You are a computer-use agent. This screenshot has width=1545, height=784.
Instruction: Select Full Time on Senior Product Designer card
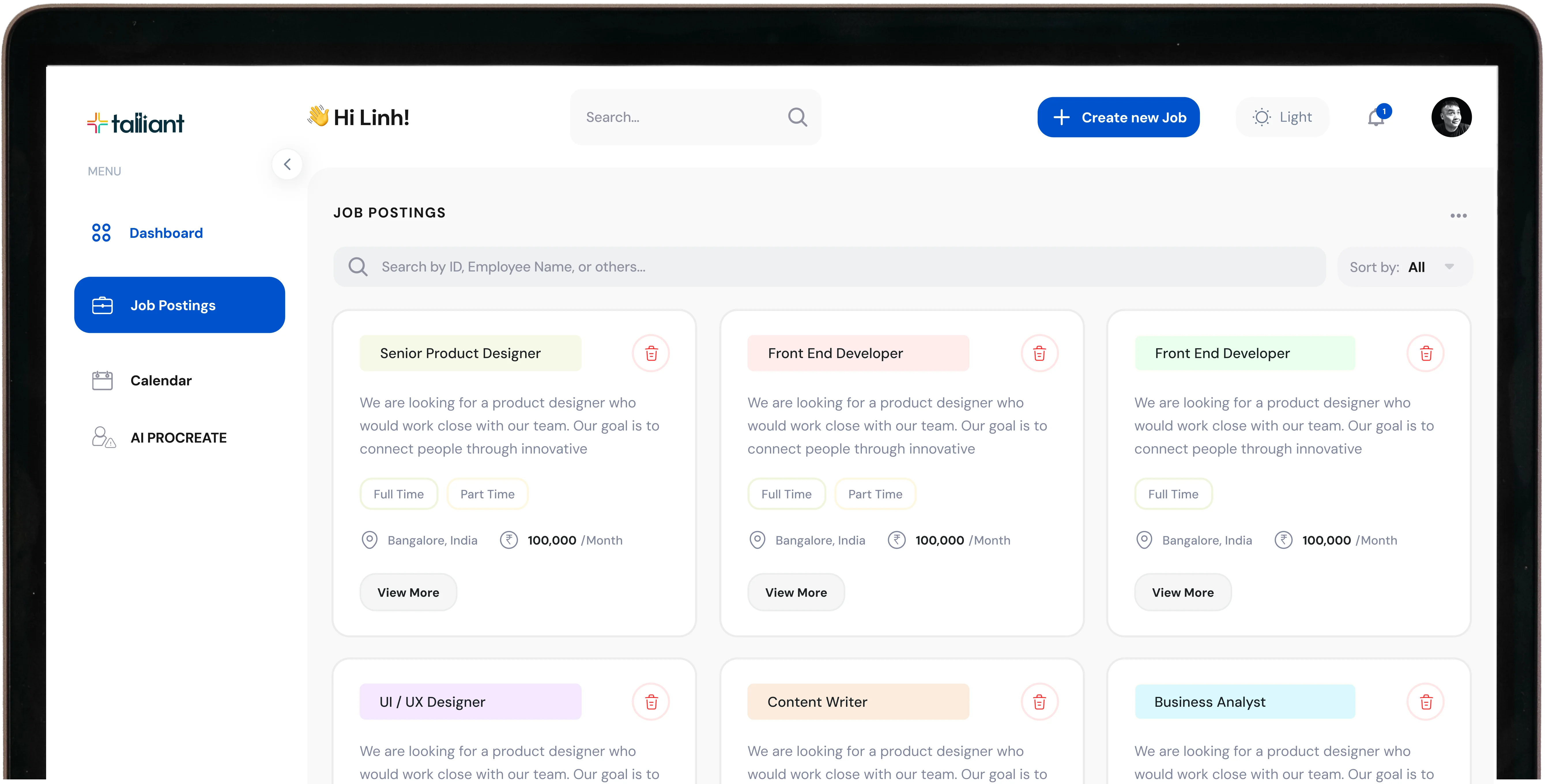click(399, 494)
